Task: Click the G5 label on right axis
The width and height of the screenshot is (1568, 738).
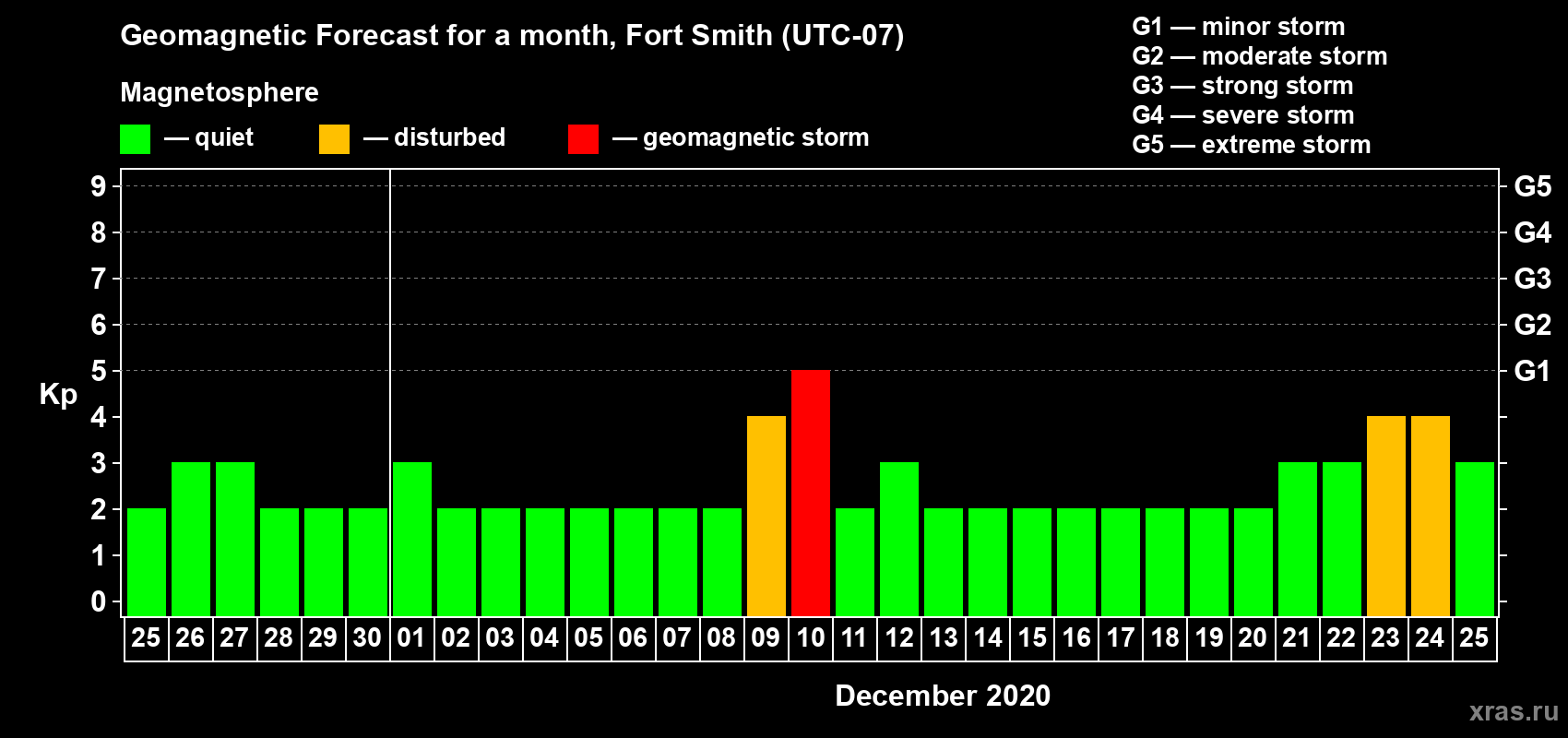Action: tap(1532, 186)
